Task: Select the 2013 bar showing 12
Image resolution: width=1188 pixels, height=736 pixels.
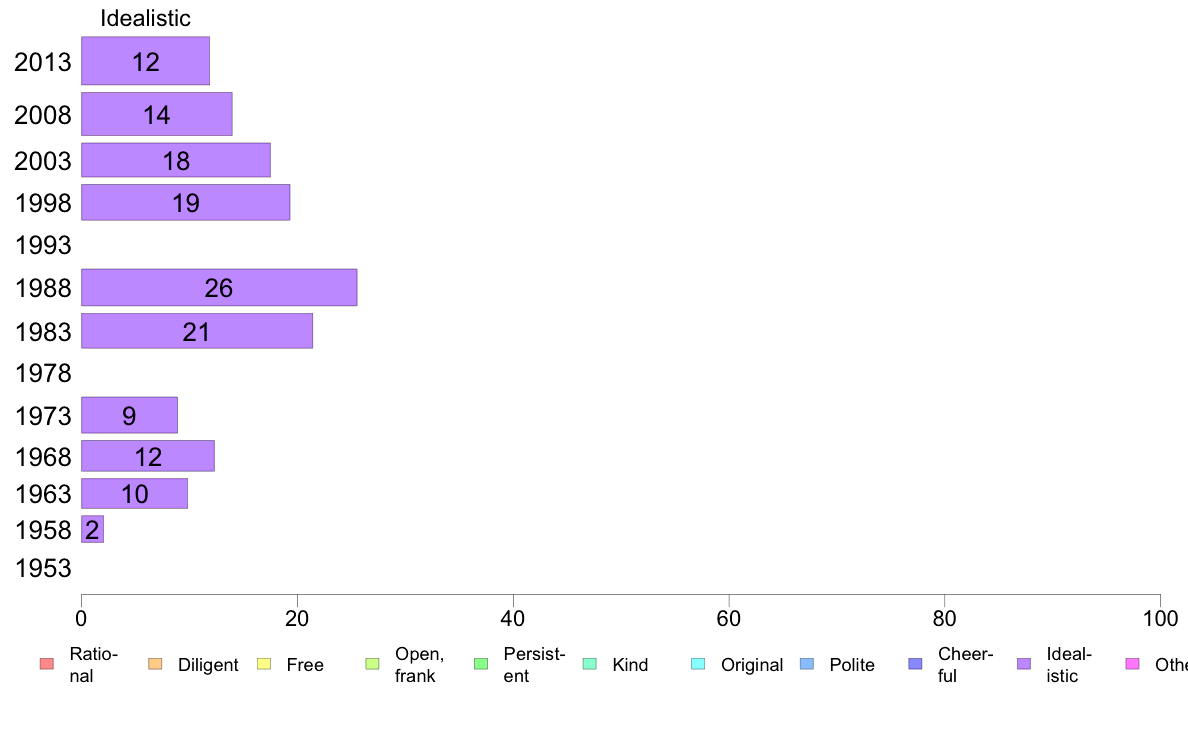Action: click(x=145, y=61)
